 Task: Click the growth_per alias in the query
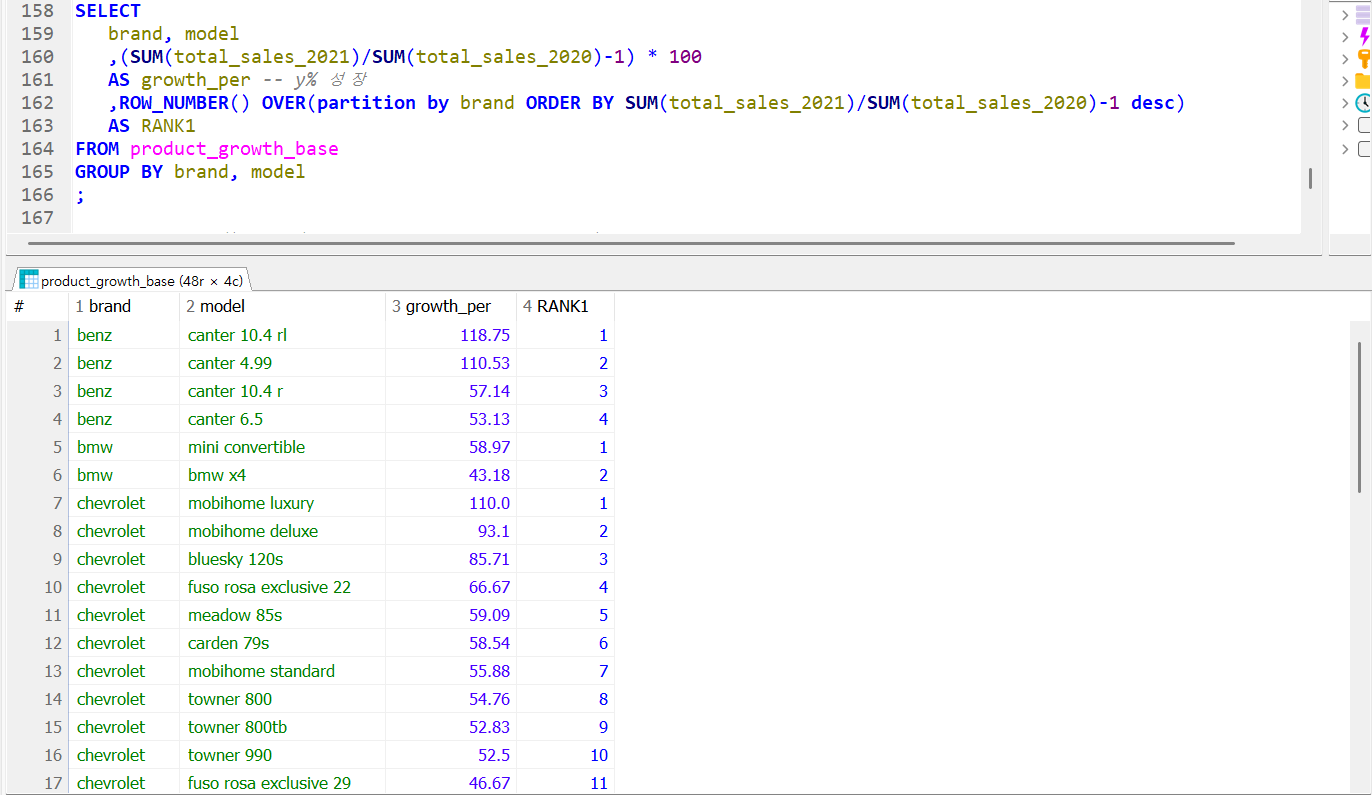196,79
